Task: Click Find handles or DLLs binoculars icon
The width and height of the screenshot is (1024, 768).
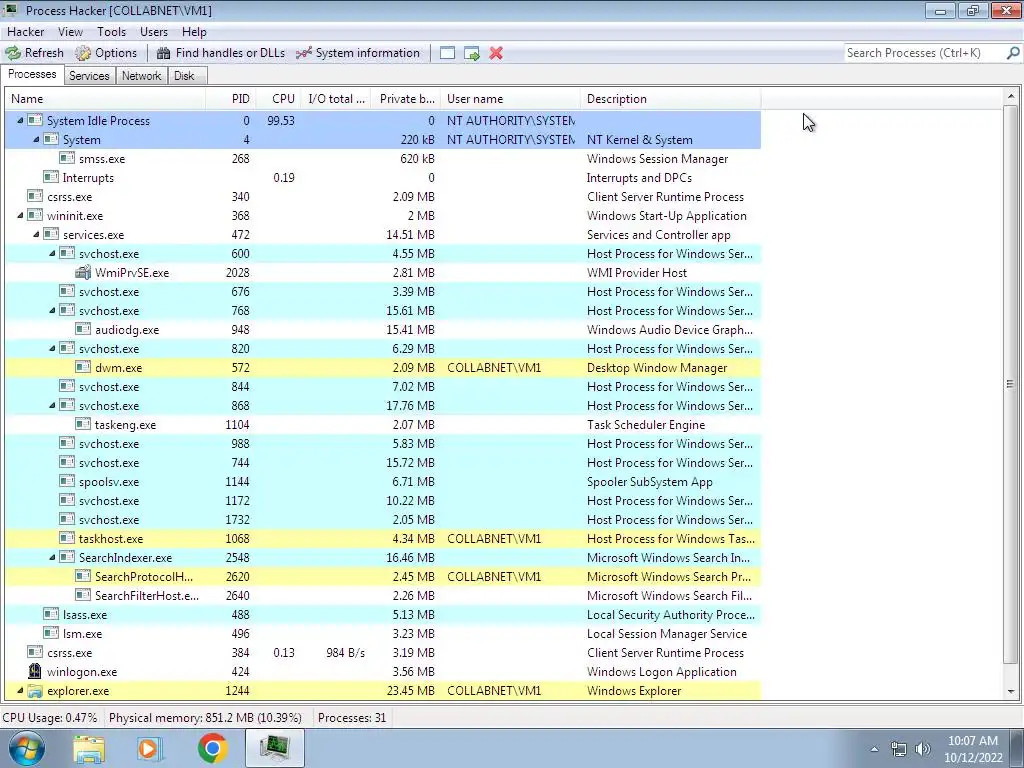Action: pyautogui.click(x=163, y=53)
